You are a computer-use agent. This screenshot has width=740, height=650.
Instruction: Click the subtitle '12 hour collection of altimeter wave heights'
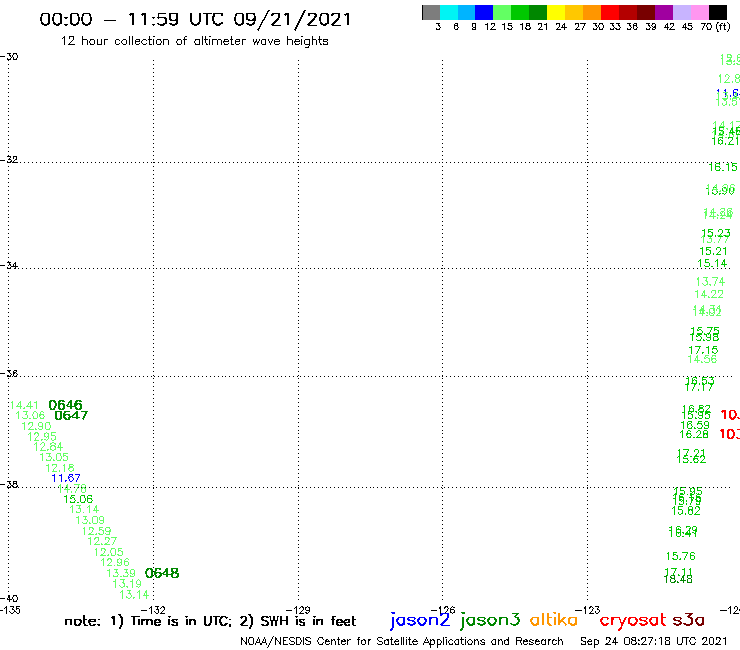click(194, 41)
